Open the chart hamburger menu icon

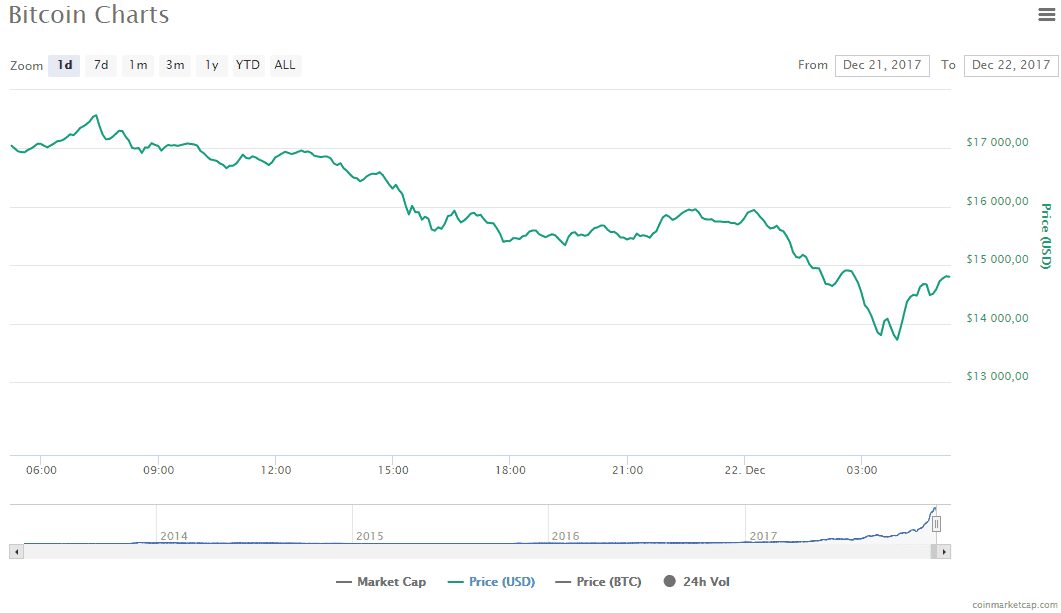(x=1046, y=14)
